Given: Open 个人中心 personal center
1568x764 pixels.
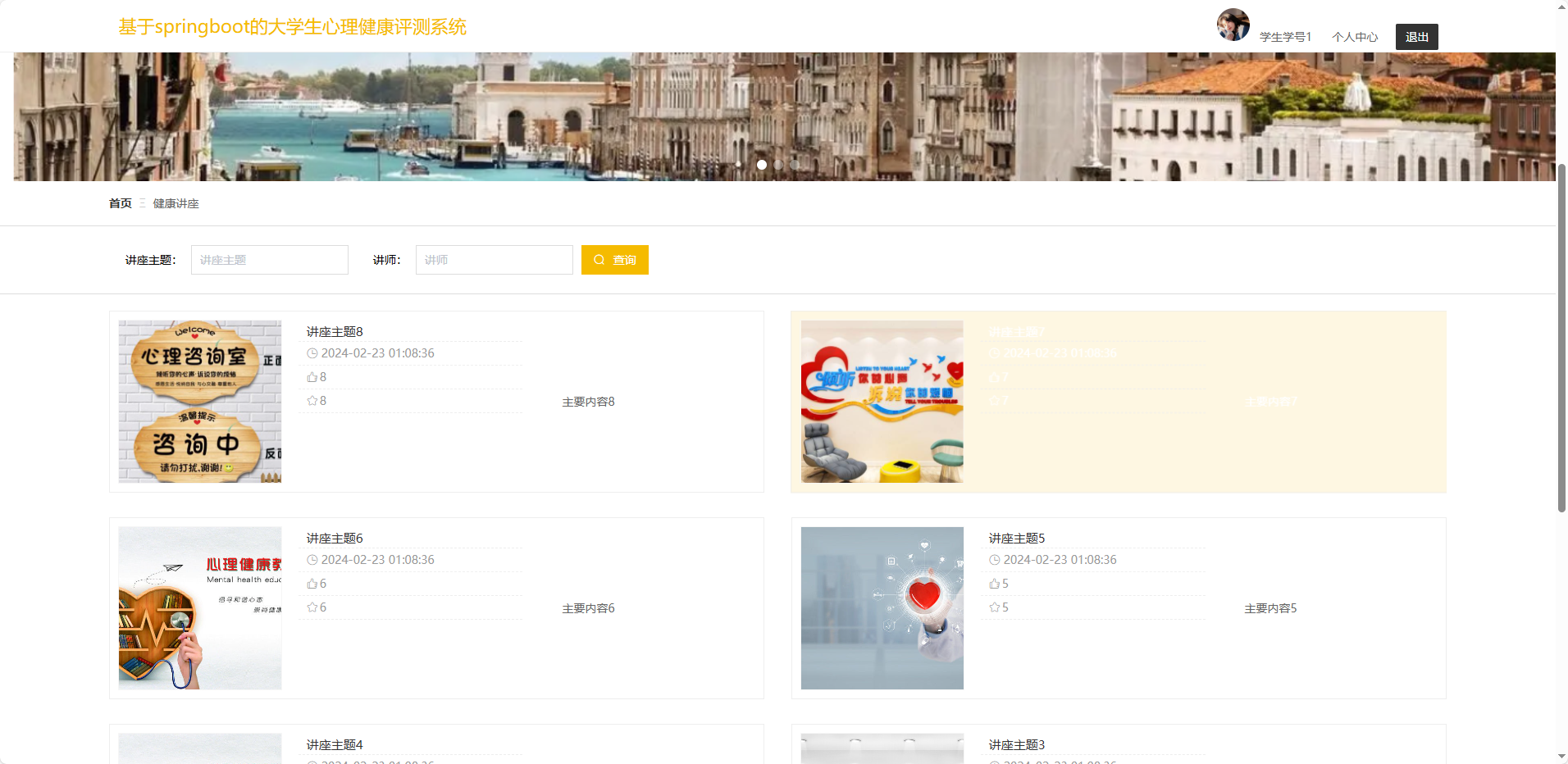Looking at the screenshot, I should [x=1355, y=37].
